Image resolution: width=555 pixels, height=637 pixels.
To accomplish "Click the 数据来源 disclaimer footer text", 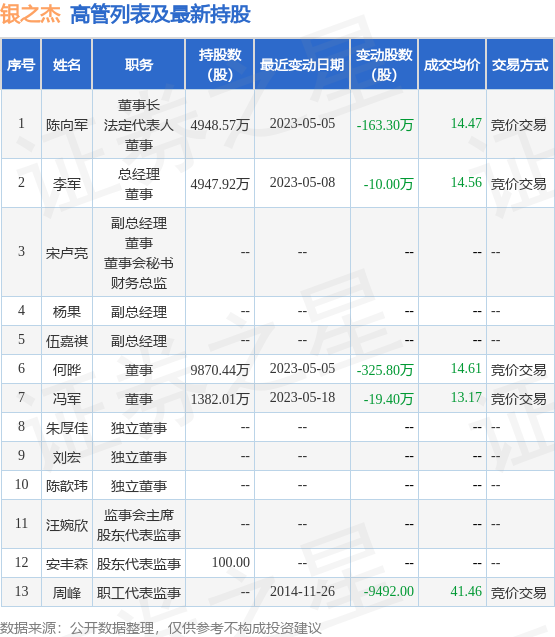I will [x=161, y=628].
